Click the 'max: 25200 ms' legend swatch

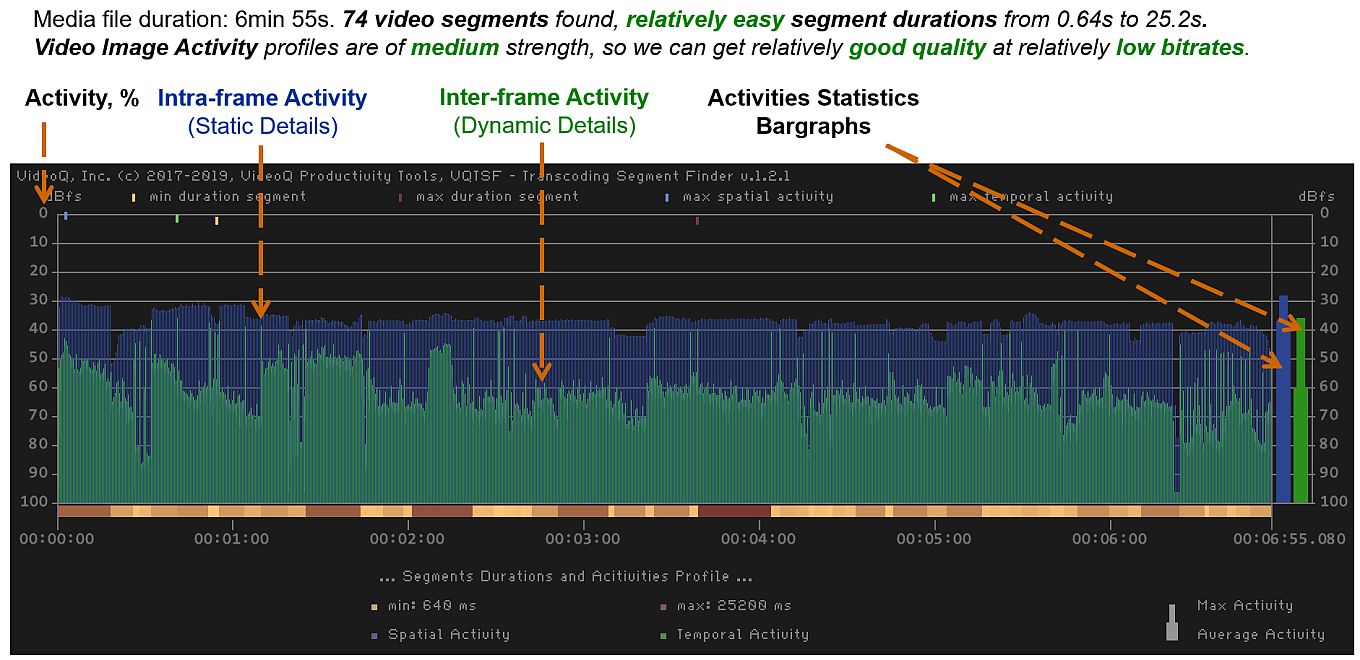663,606
